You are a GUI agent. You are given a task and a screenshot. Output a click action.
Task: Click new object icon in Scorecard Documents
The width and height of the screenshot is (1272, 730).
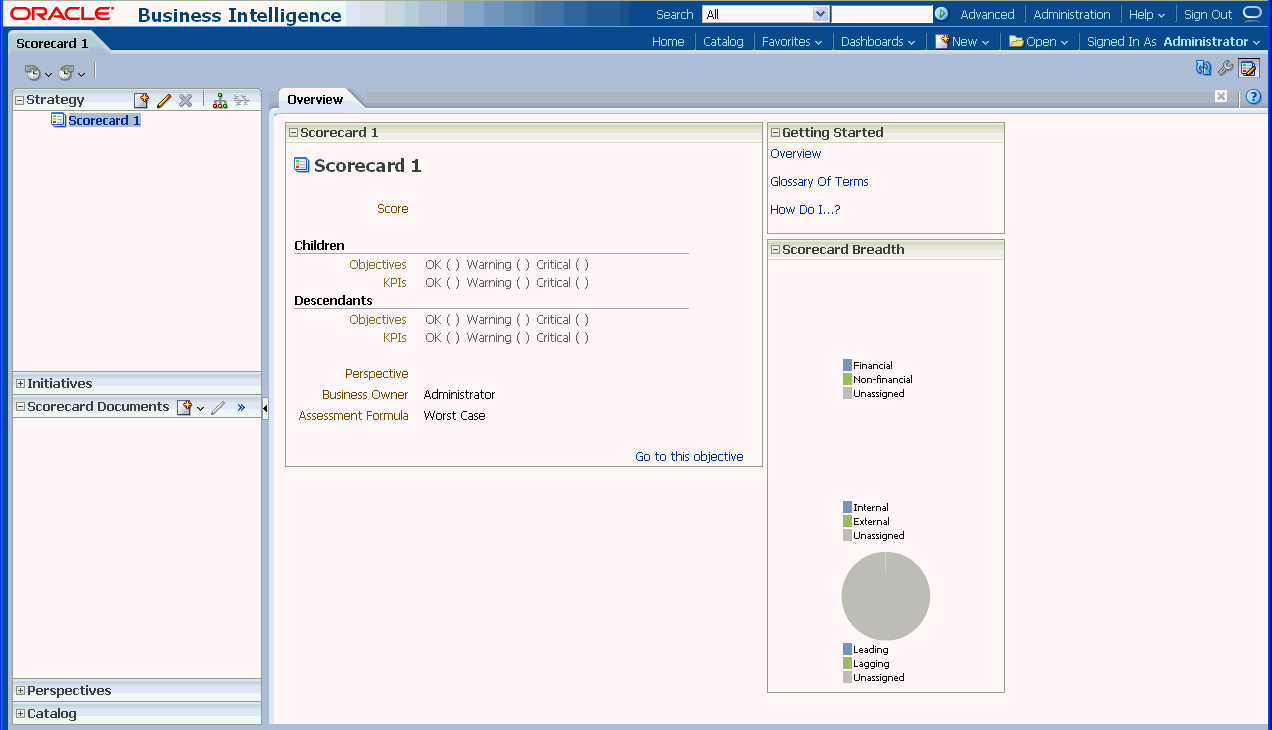[x=184, y=407]
